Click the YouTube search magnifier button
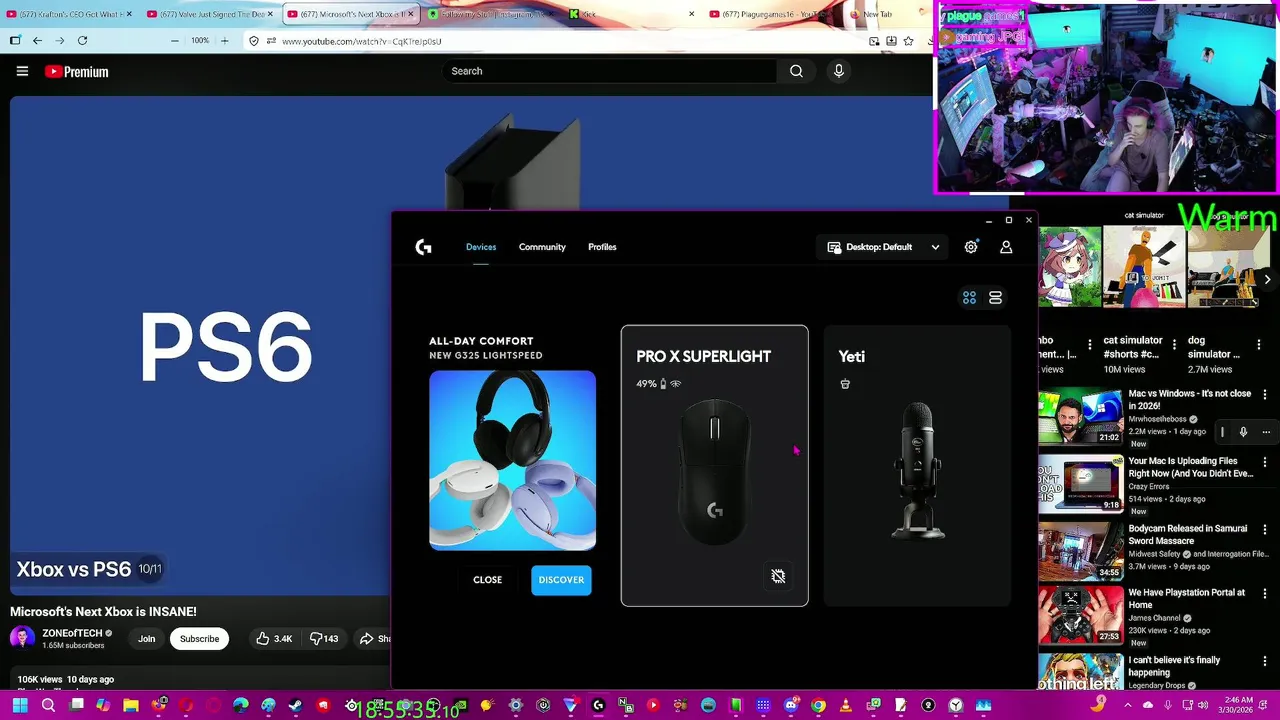Screen dimensions: 1280x720 point(796,71)
